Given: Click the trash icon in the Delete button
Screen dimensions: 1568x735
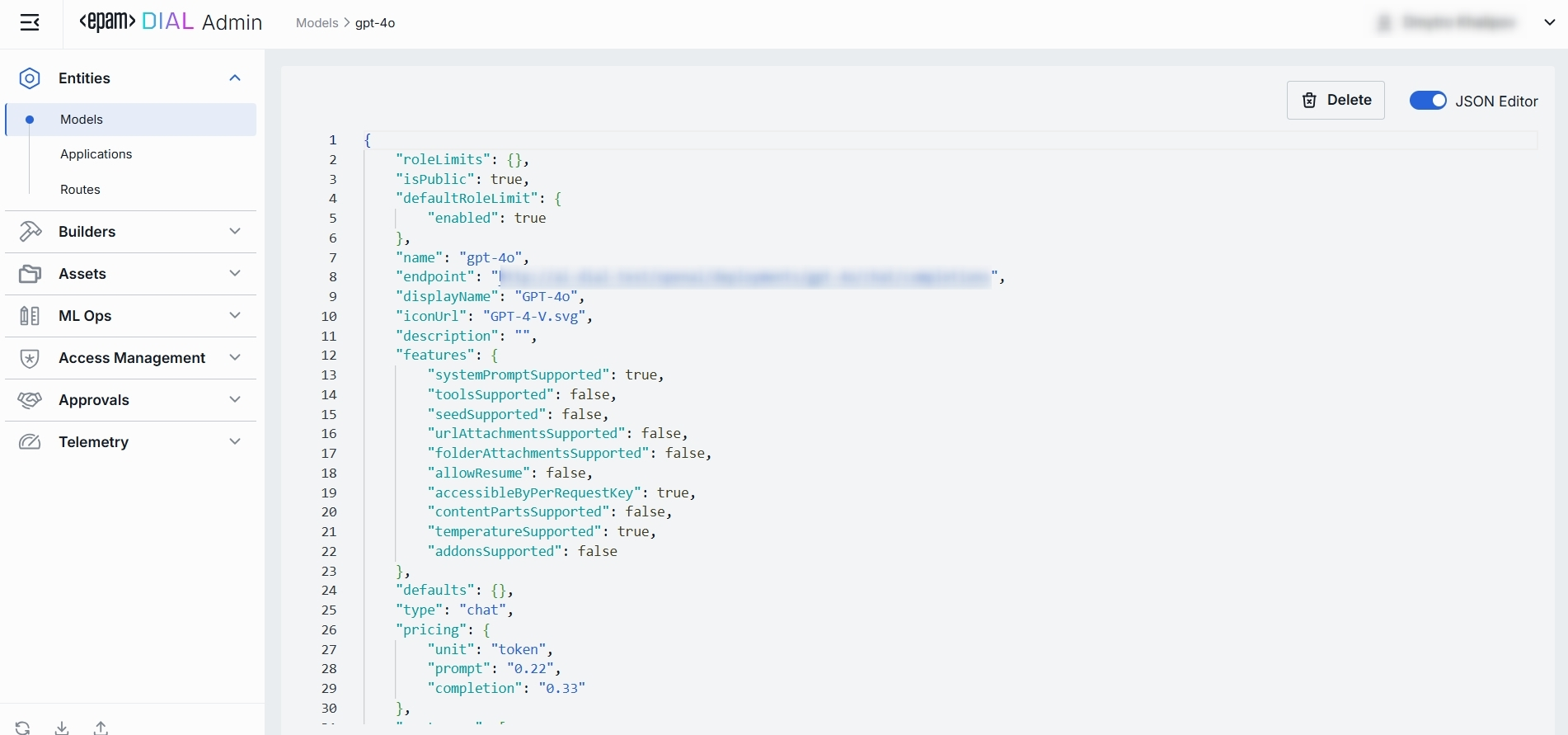Looking at the screenshot, I should [x=1309, y=101].
